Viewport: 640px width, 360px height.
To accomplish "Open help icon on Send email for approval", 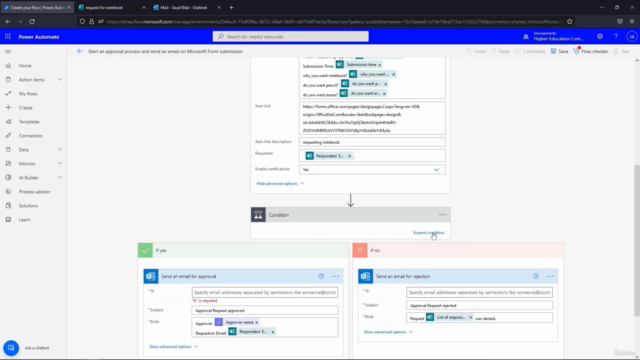I will coord(321,276).
